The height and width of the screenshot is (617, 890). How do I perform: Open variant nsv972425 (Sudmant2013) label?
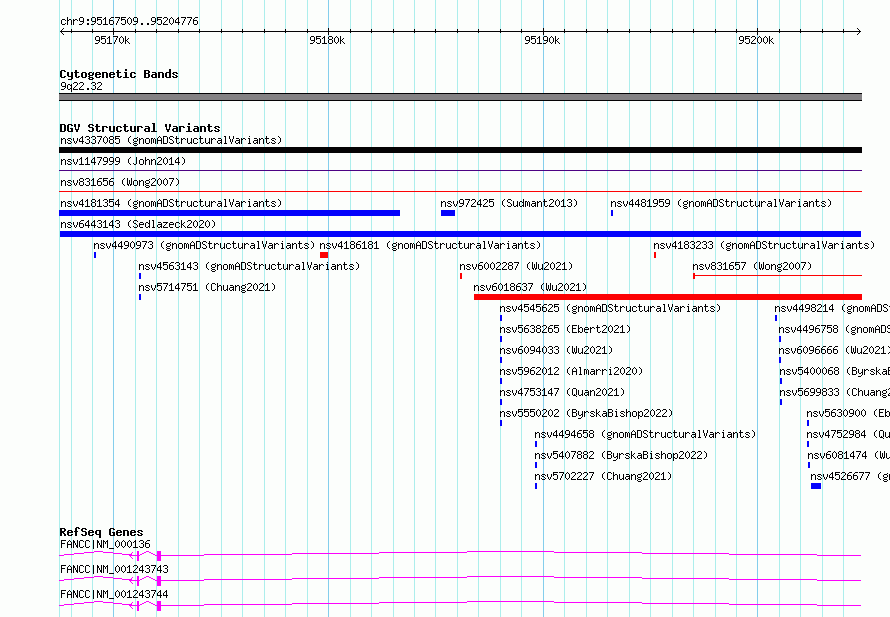pyautogui.click(x=509, y=203)
